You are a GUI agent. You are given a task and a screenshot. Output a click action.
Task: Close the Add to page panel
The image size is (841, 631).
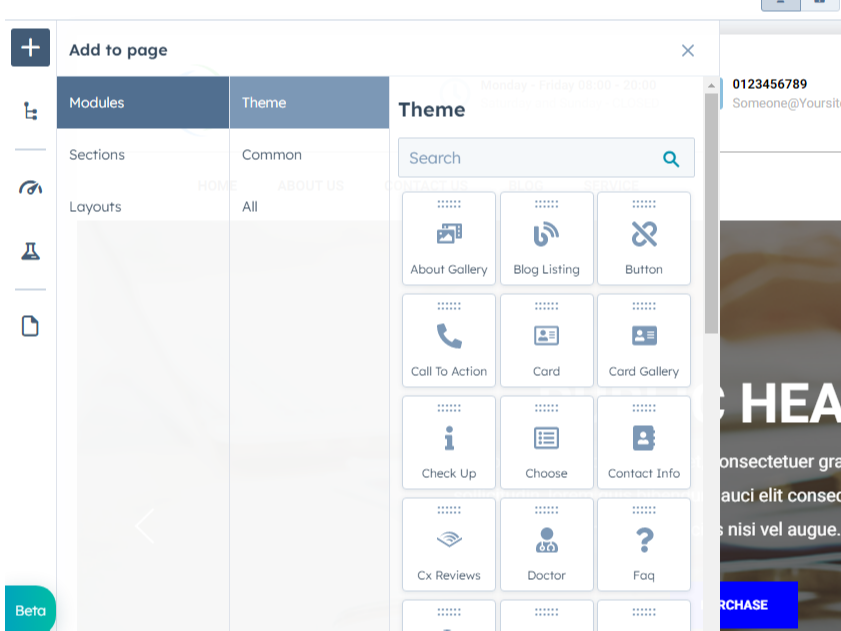(687, 50)
